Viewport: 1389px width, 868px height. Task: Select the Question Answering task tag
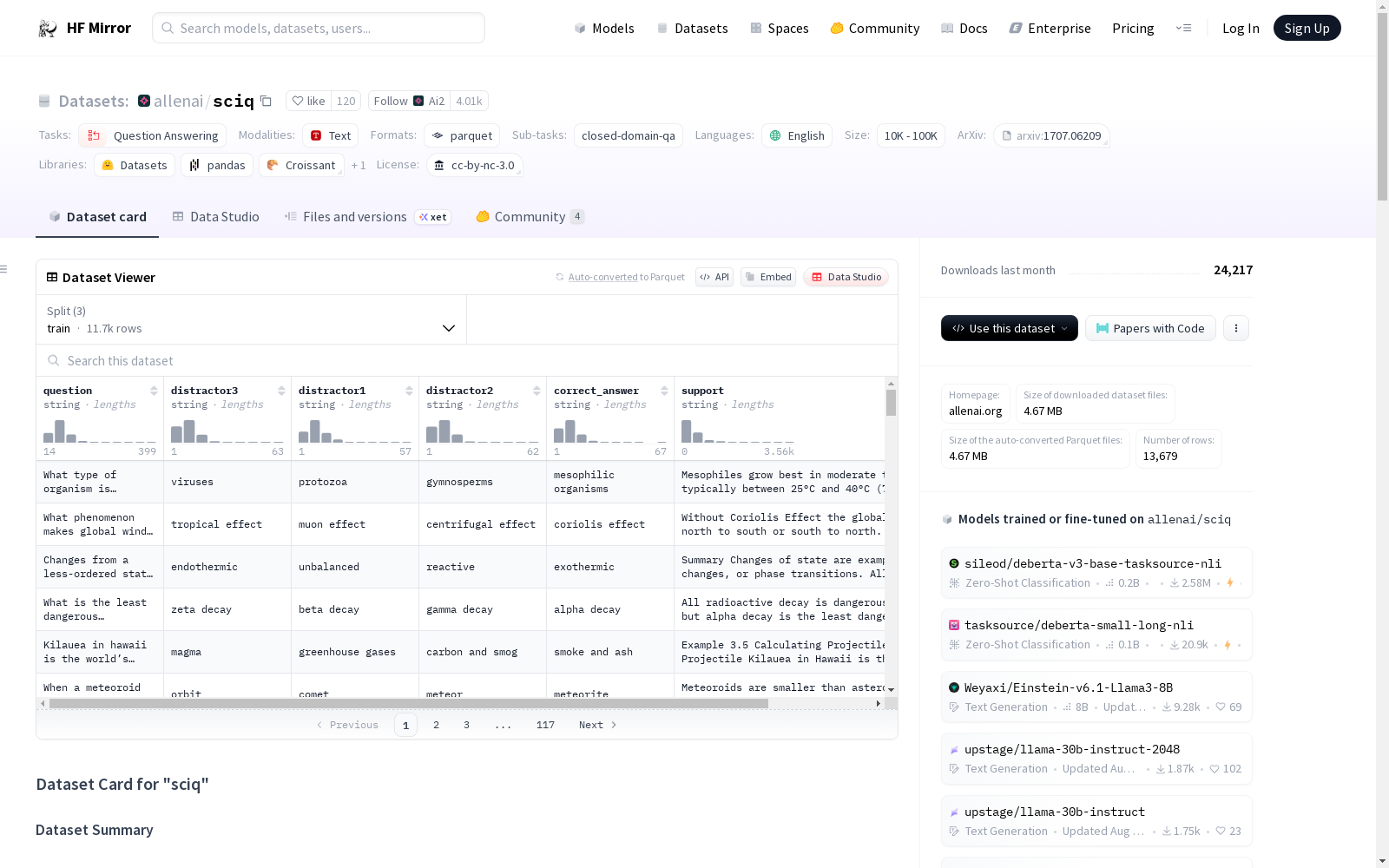click(153, 135)
